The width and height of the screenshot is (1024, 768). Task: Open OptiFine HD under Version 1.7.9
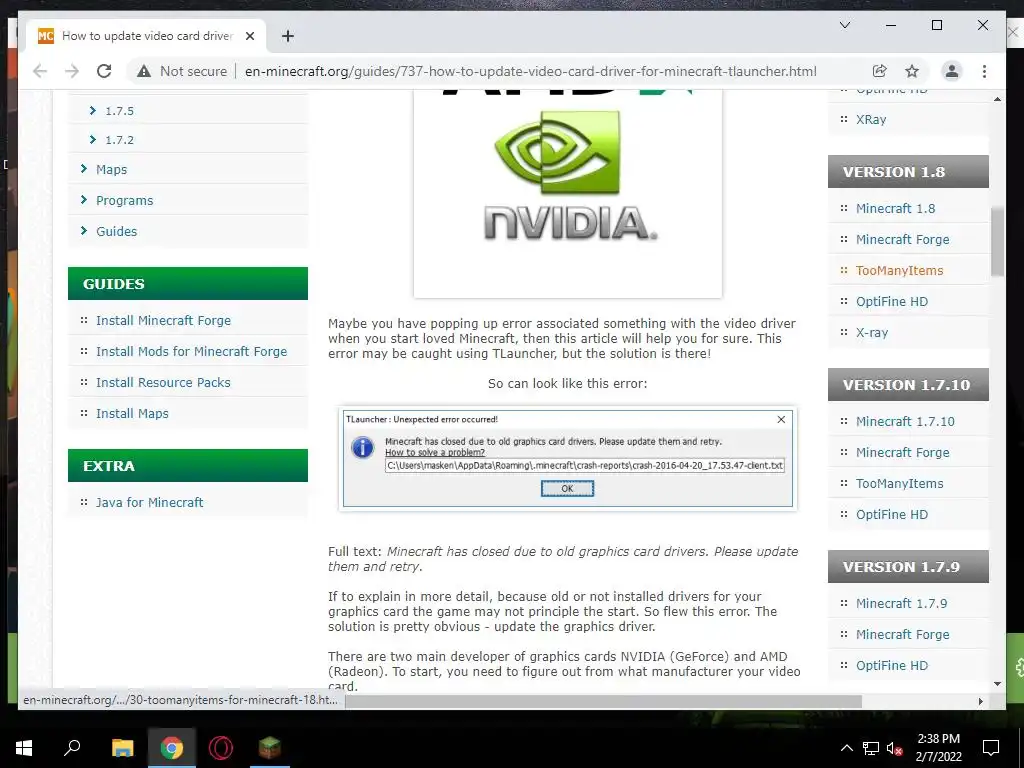pyautogui.click(x=891, y=665)
